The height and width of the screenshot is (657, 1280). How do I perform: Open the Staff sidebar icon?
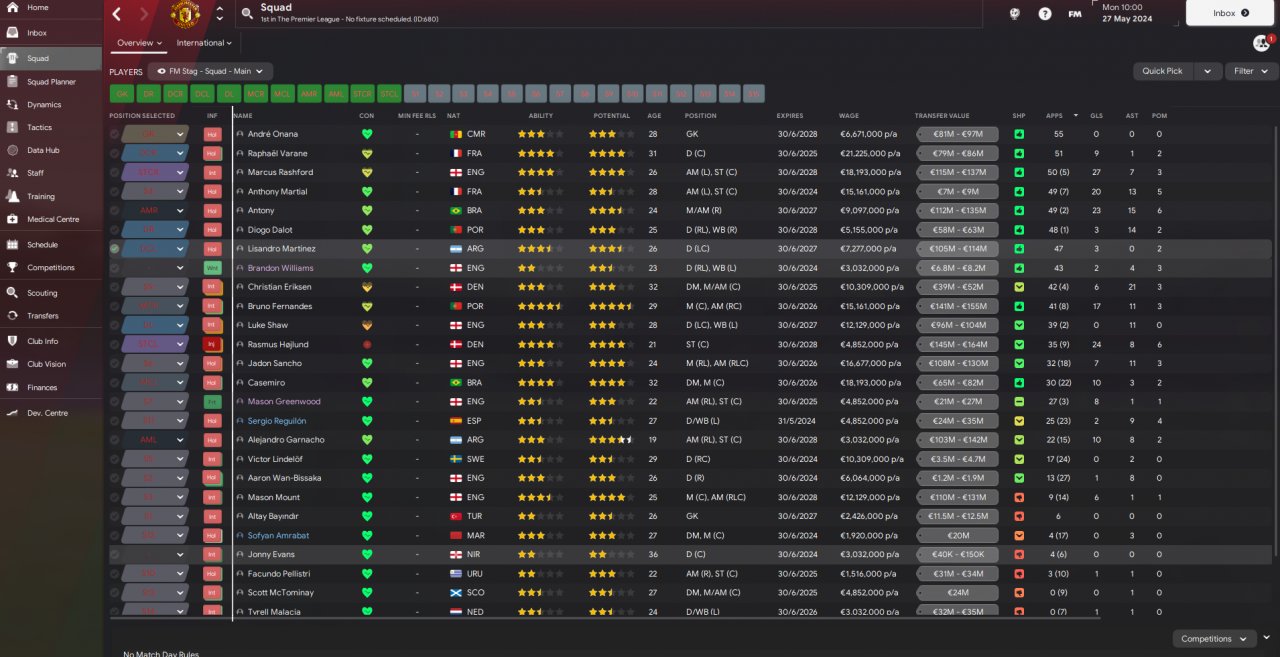point(12,173)
